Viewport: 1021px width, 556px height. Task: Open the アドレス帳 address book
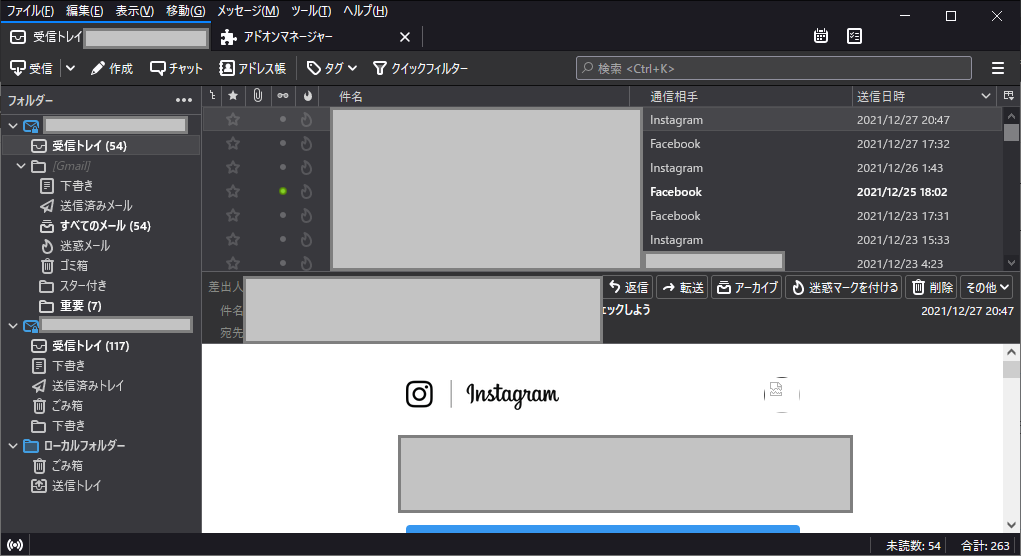pos(253,68)
